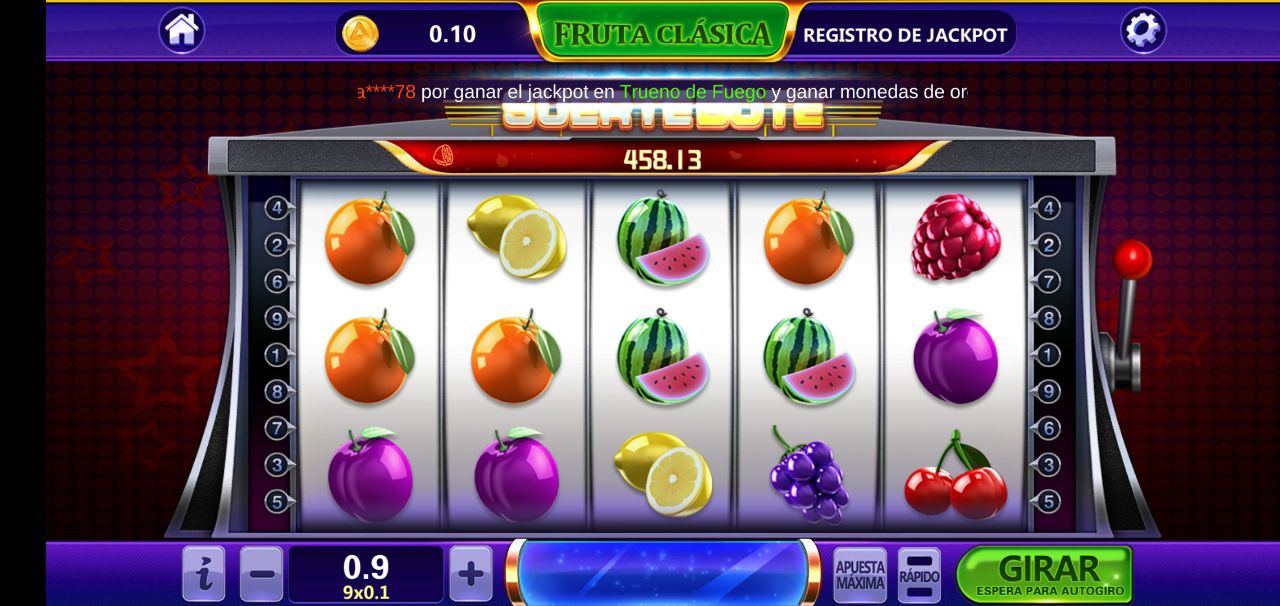
Task: Increase bet with the plus button
Action: [x=471, y=574]
